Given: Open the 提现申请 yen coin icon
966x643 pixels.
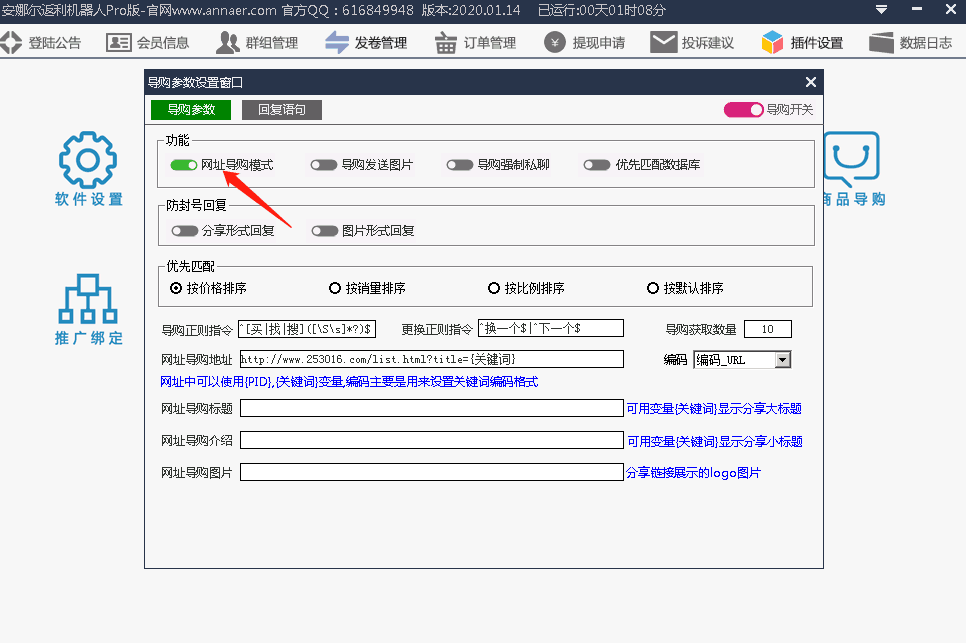Looking at the screenshot, I should tap(554, 42).
